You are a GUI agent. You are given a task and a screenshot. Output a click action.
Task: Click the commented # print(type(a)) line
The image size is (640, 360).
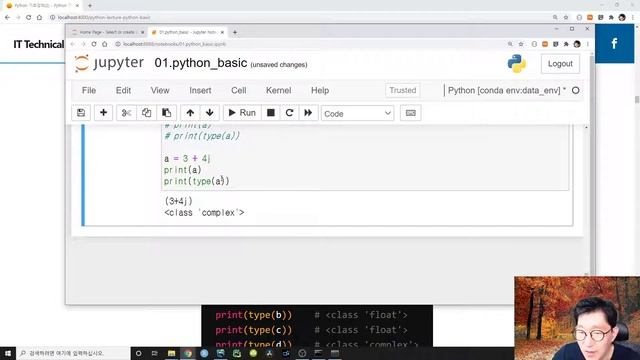pos(202,136)
